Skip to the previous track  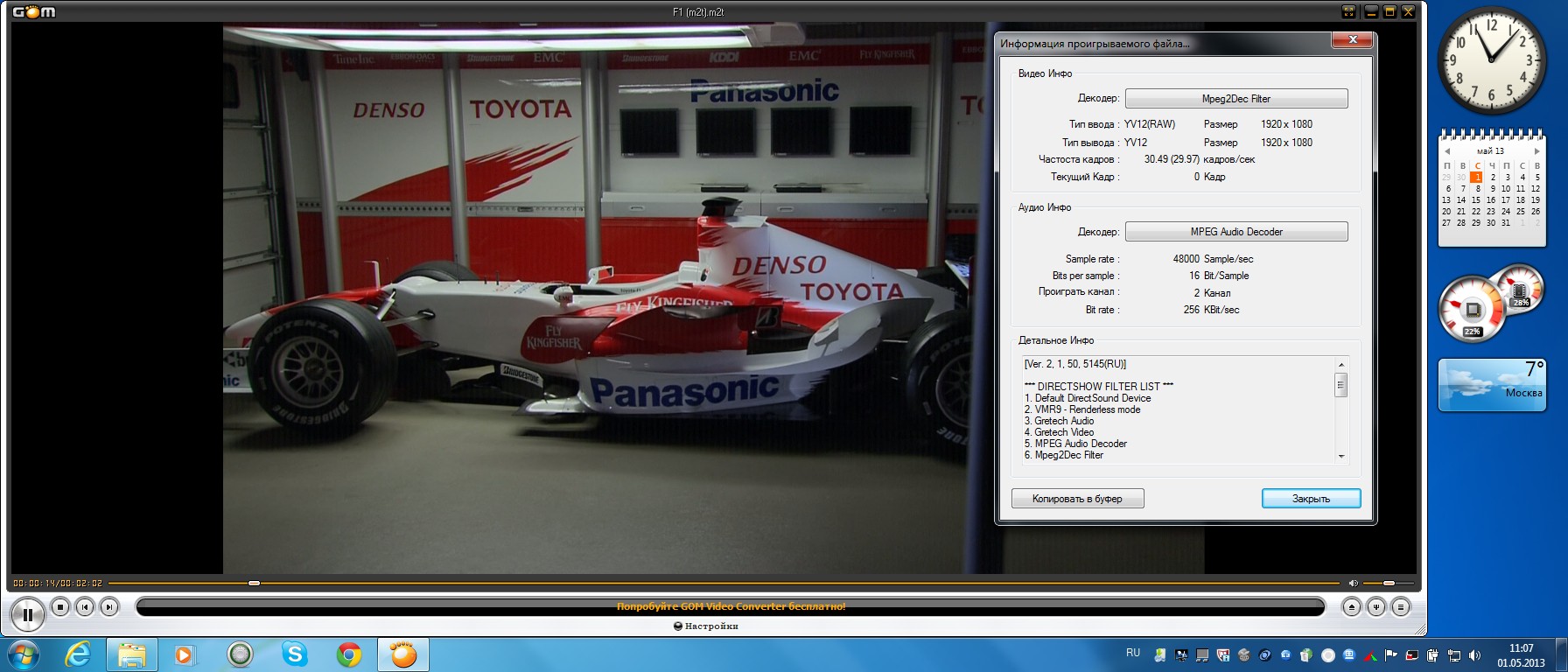[x=85, y=606]
